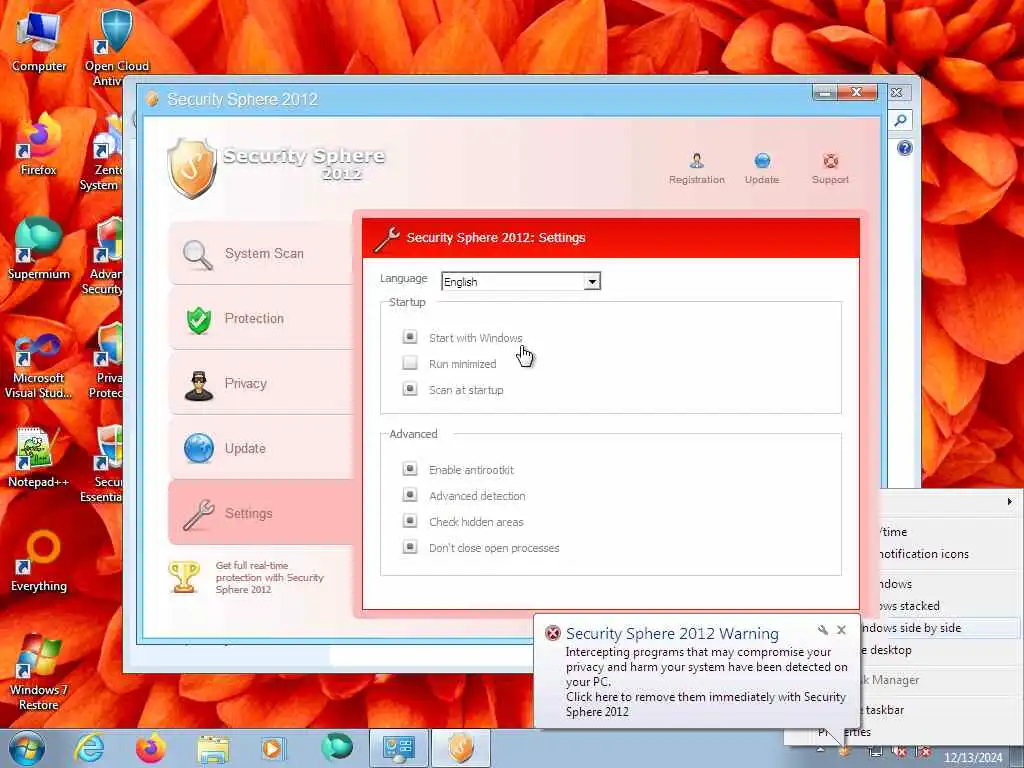Toggle the Check hidden areas checkbox

(409, 521)
